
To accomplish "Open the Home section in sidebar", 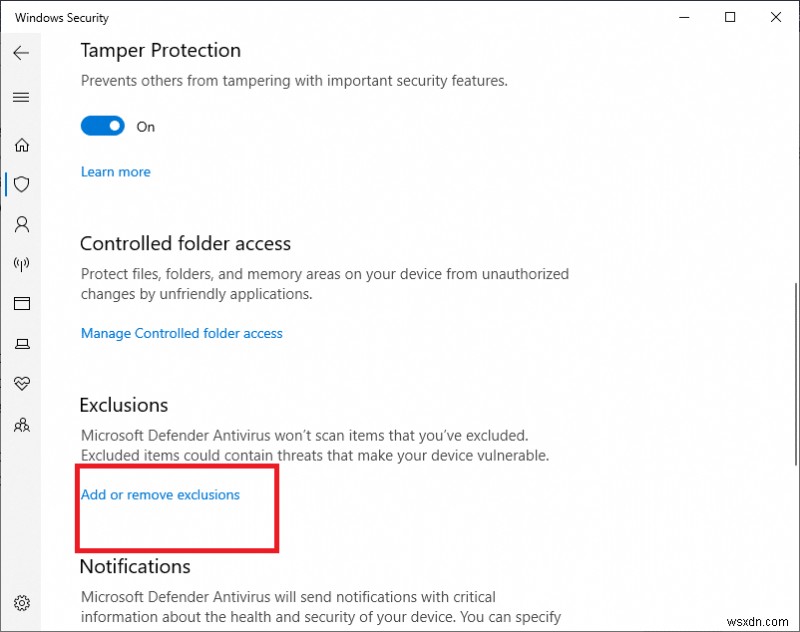I will 22,145.
